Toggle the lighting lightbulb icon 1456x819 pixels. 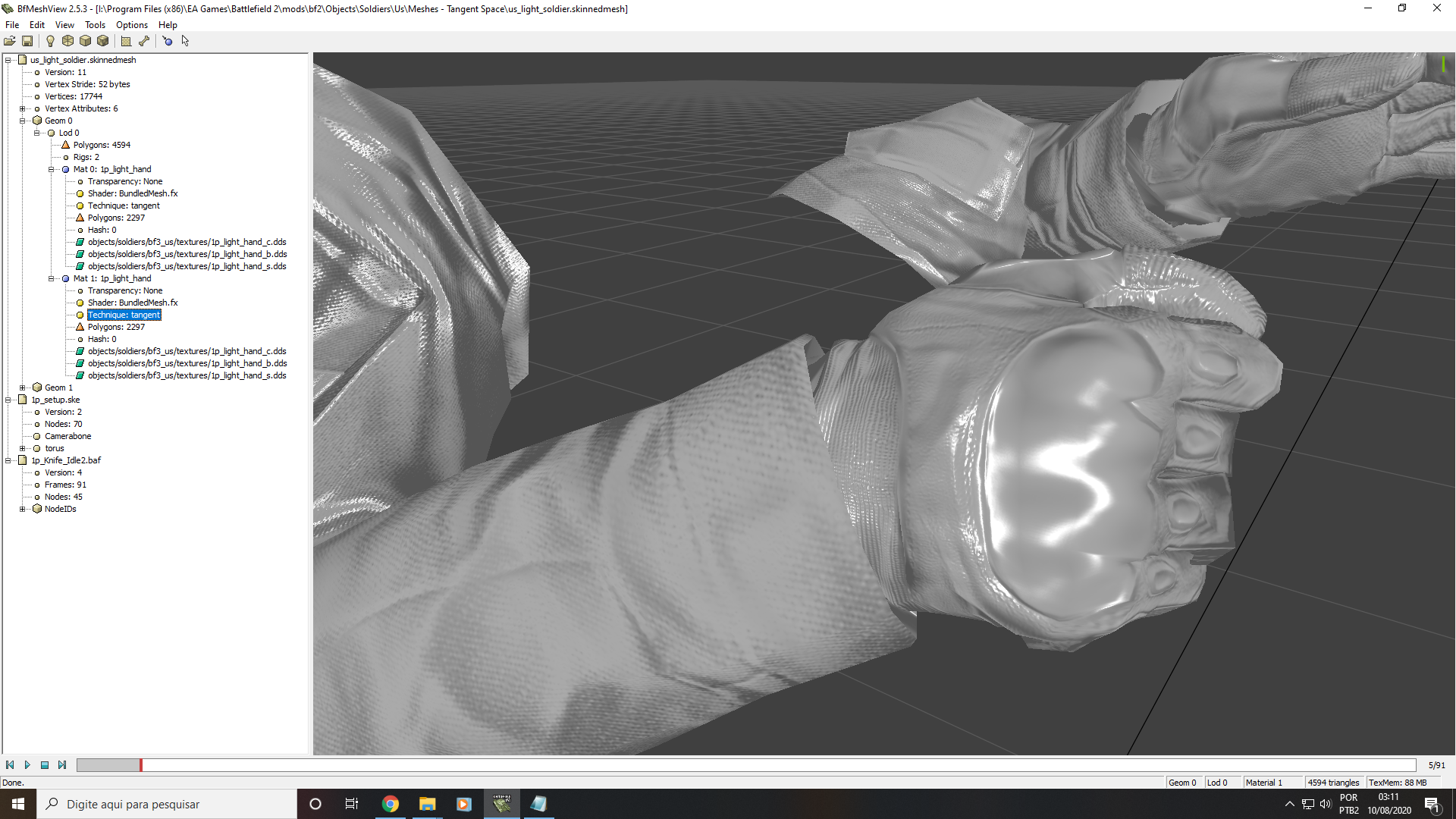pyautogui.click(x=50, y=41)
